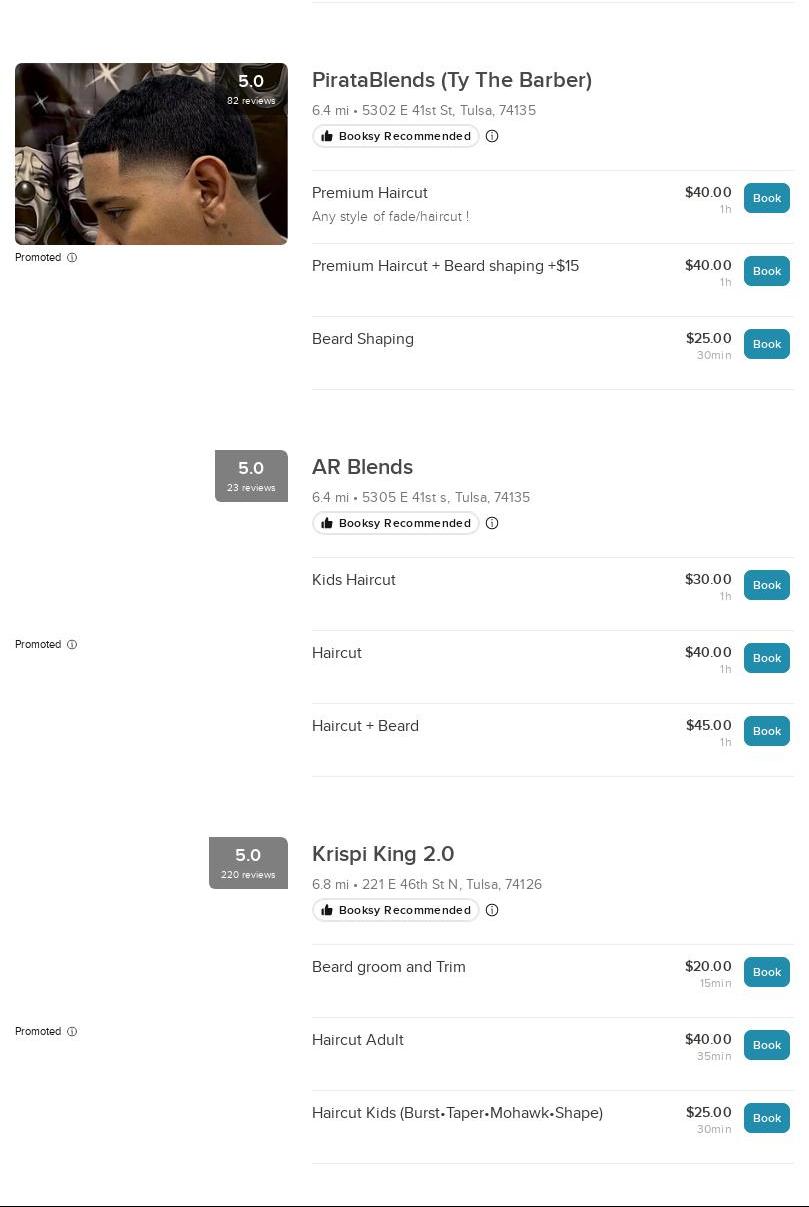
Task: Open the info icon beside AR Blends' Booksy Recommended badge
Action: 492,523
